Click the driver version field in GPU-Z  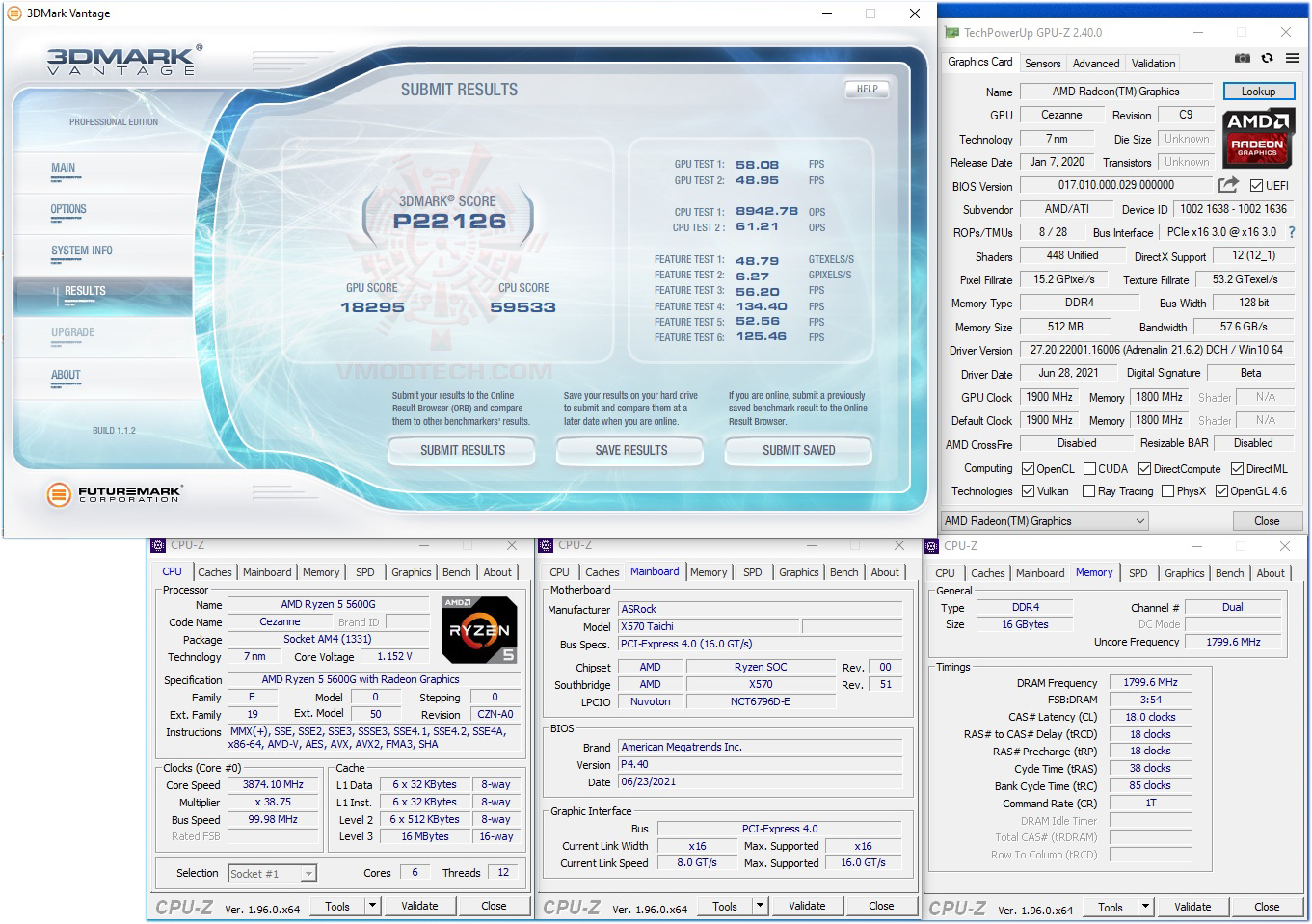click(x=1156, y=350)
